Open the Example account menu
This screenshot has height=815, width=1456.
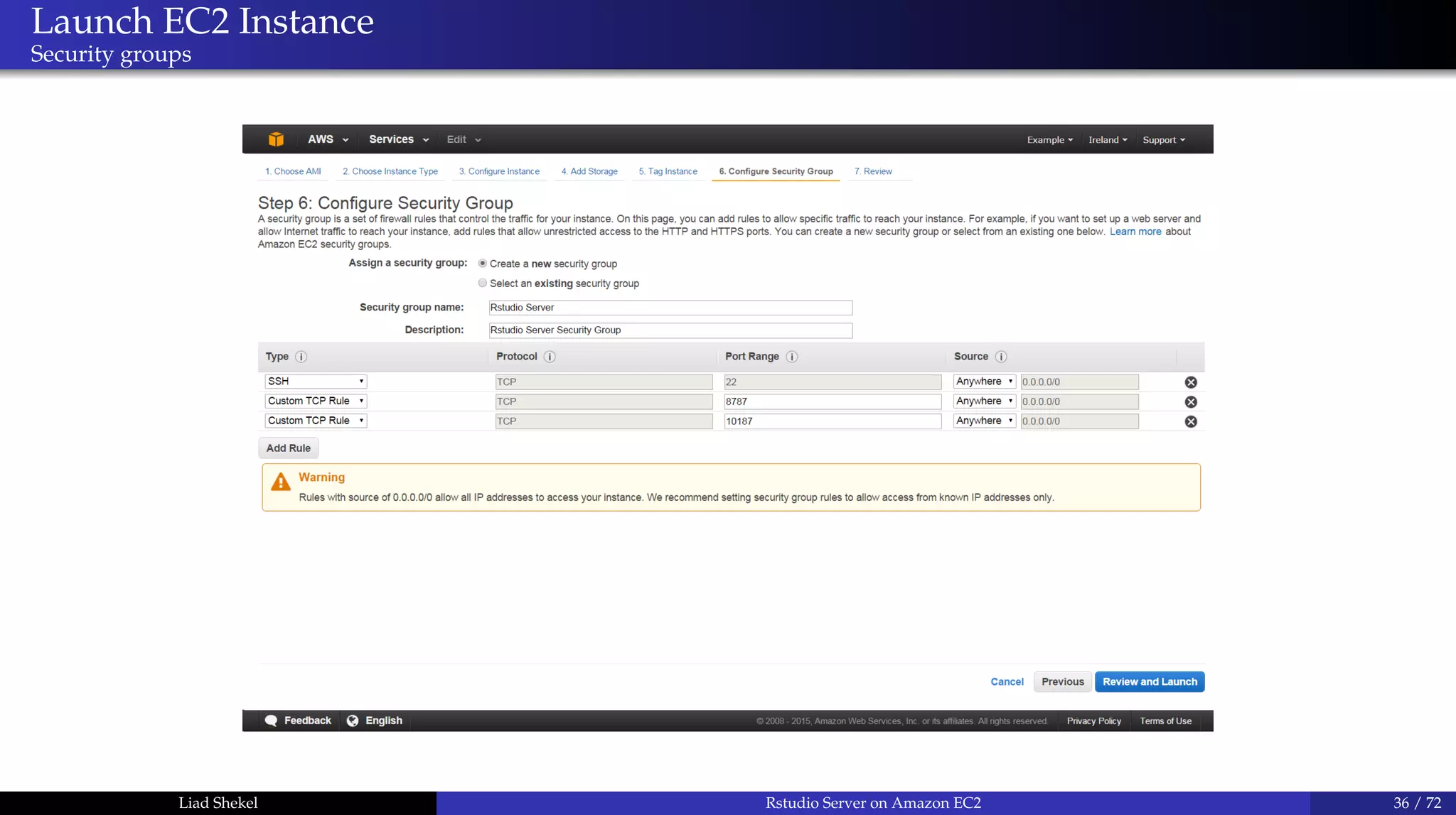1050,140
